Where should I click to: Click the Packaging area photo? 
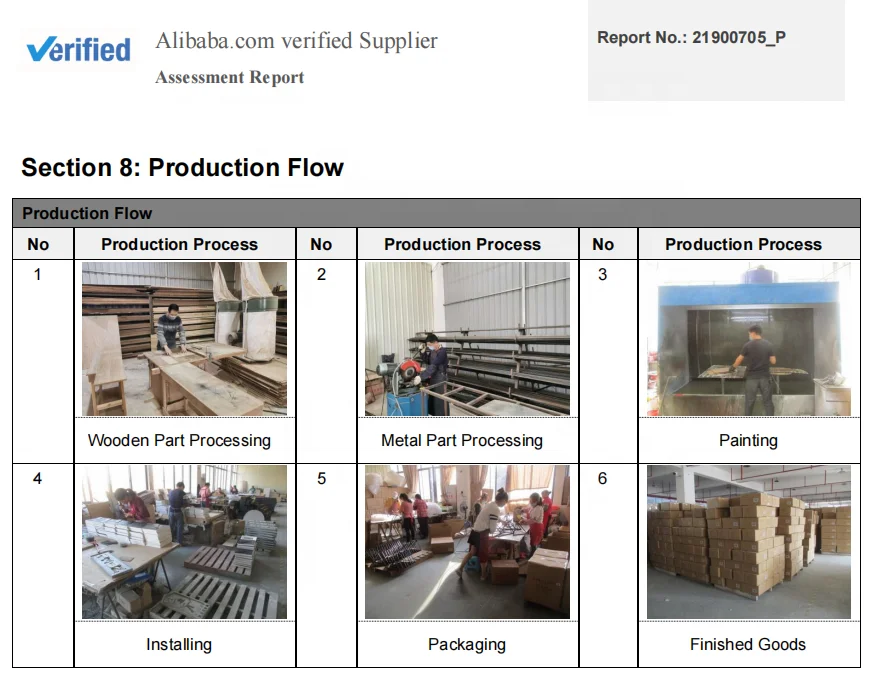pos(467,541)
